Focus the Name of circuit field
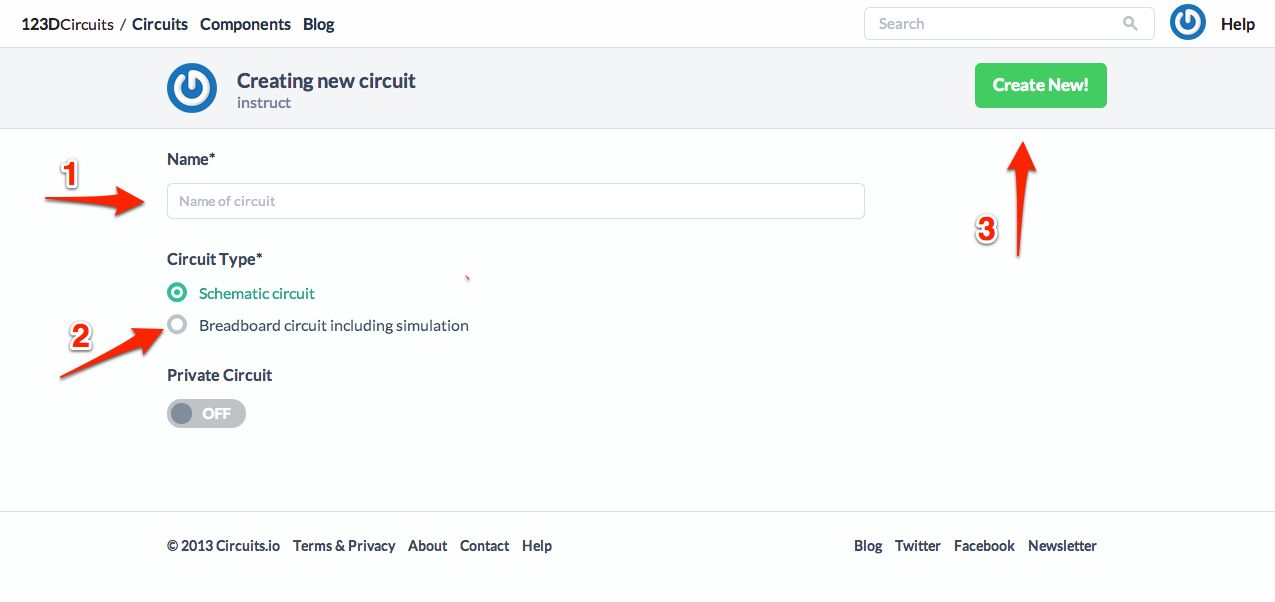The height and width of the screenshot is (602, 1275). (515, 201)
